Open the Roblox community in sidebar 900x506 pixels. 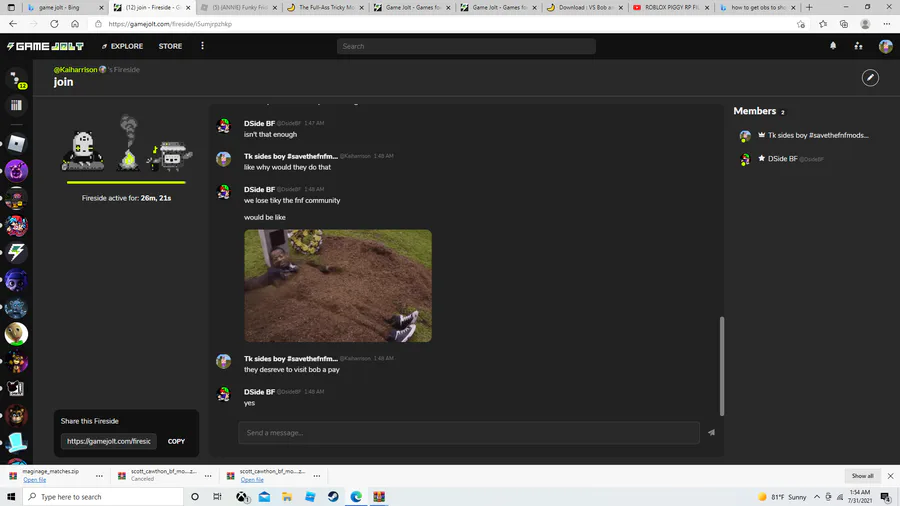point(16,143)
